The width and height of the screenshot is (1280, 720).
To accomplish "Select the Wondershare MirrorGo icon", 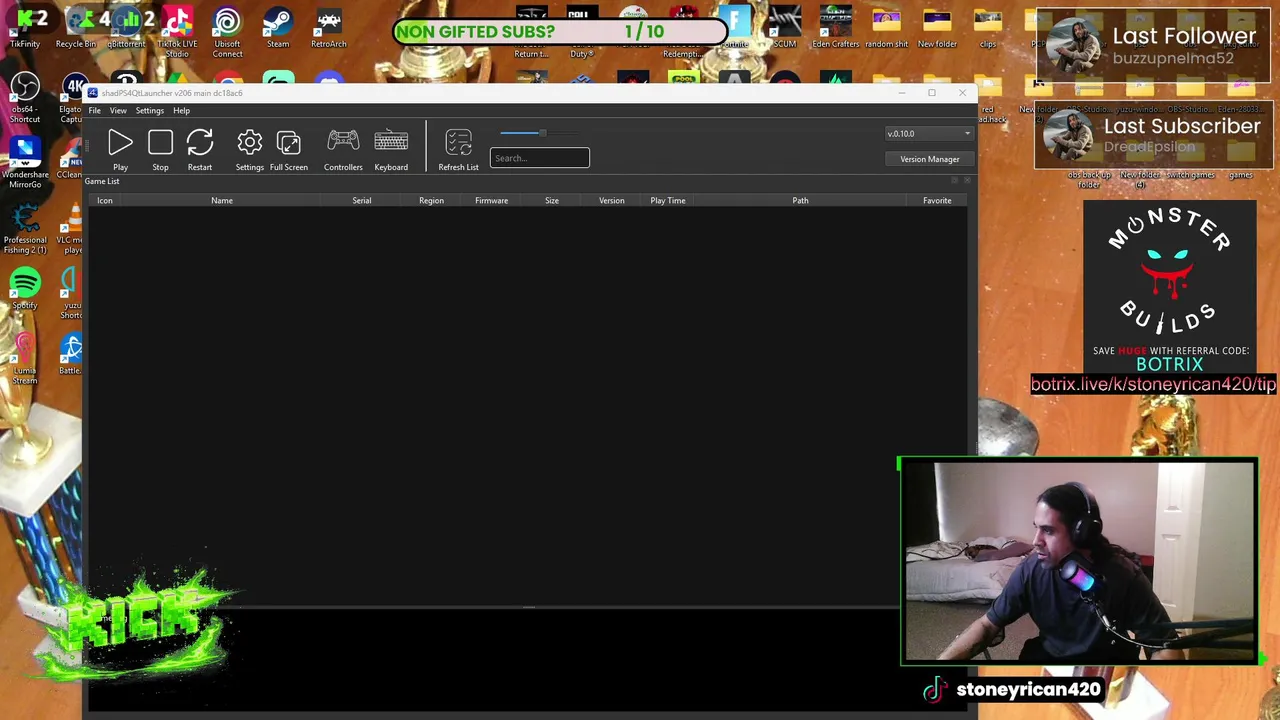I will point(25,163).
